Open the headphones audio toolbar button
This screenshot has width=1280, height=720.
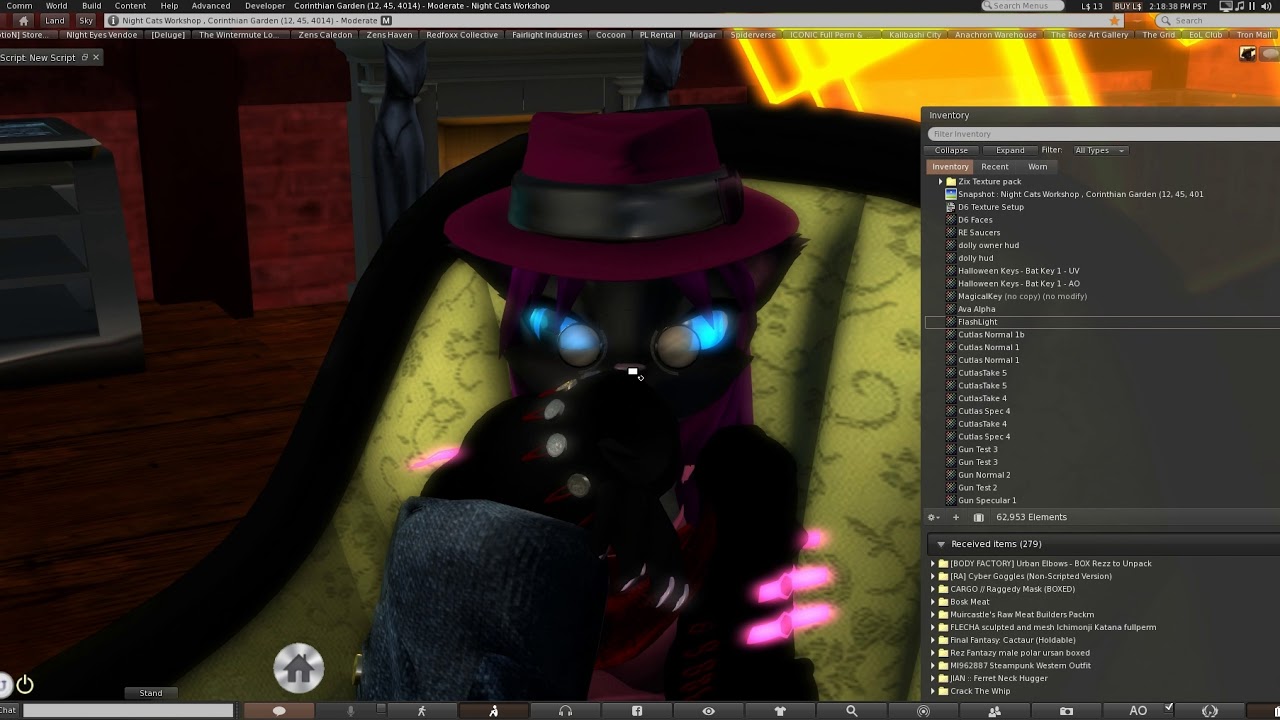click(x=565, y=711)
